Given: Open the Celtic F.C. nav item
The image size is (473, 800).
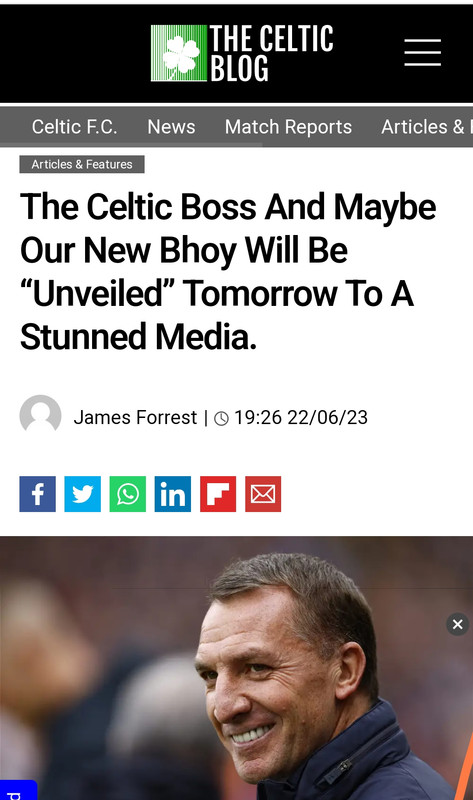Looking at the screenshot, I should [74, 127].
